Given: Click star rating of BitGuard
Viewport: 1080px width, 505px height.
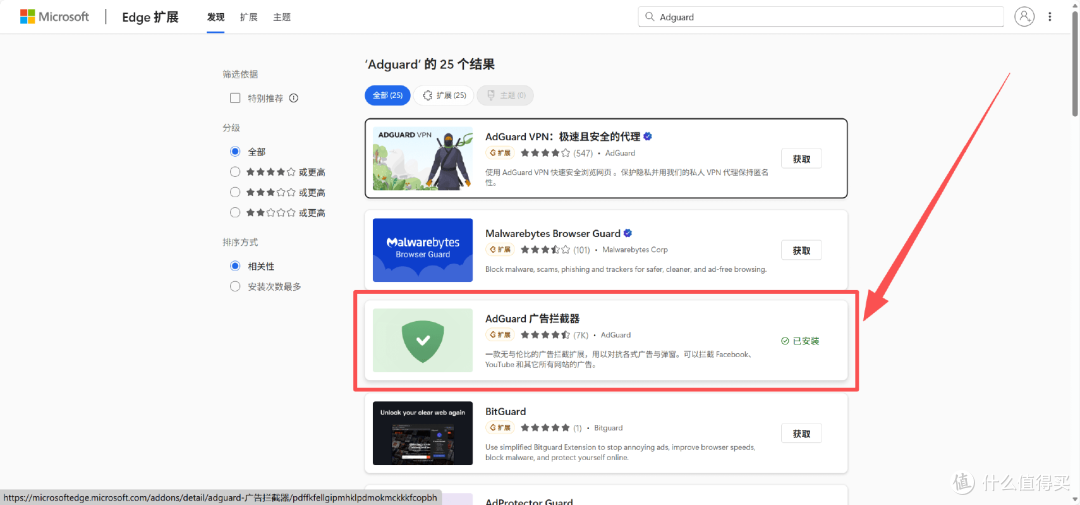Looking at the screenshot, I should (546, 428).
